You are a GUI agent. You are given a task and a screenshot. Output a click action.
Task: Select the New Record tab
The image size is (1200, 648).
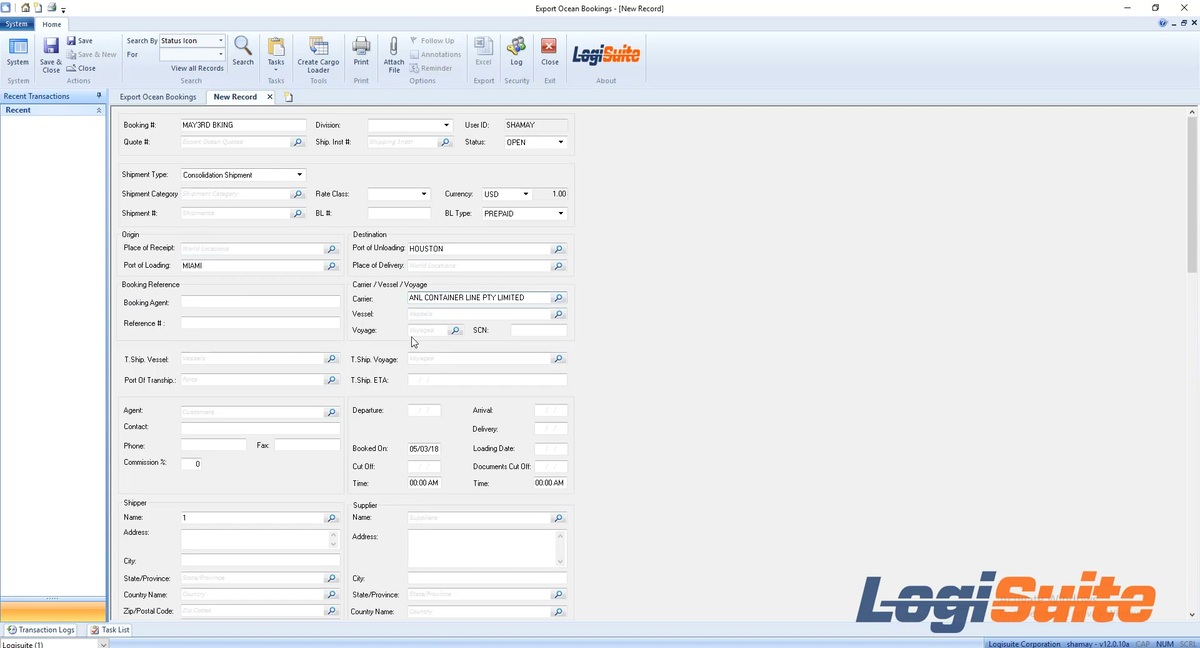235,97
